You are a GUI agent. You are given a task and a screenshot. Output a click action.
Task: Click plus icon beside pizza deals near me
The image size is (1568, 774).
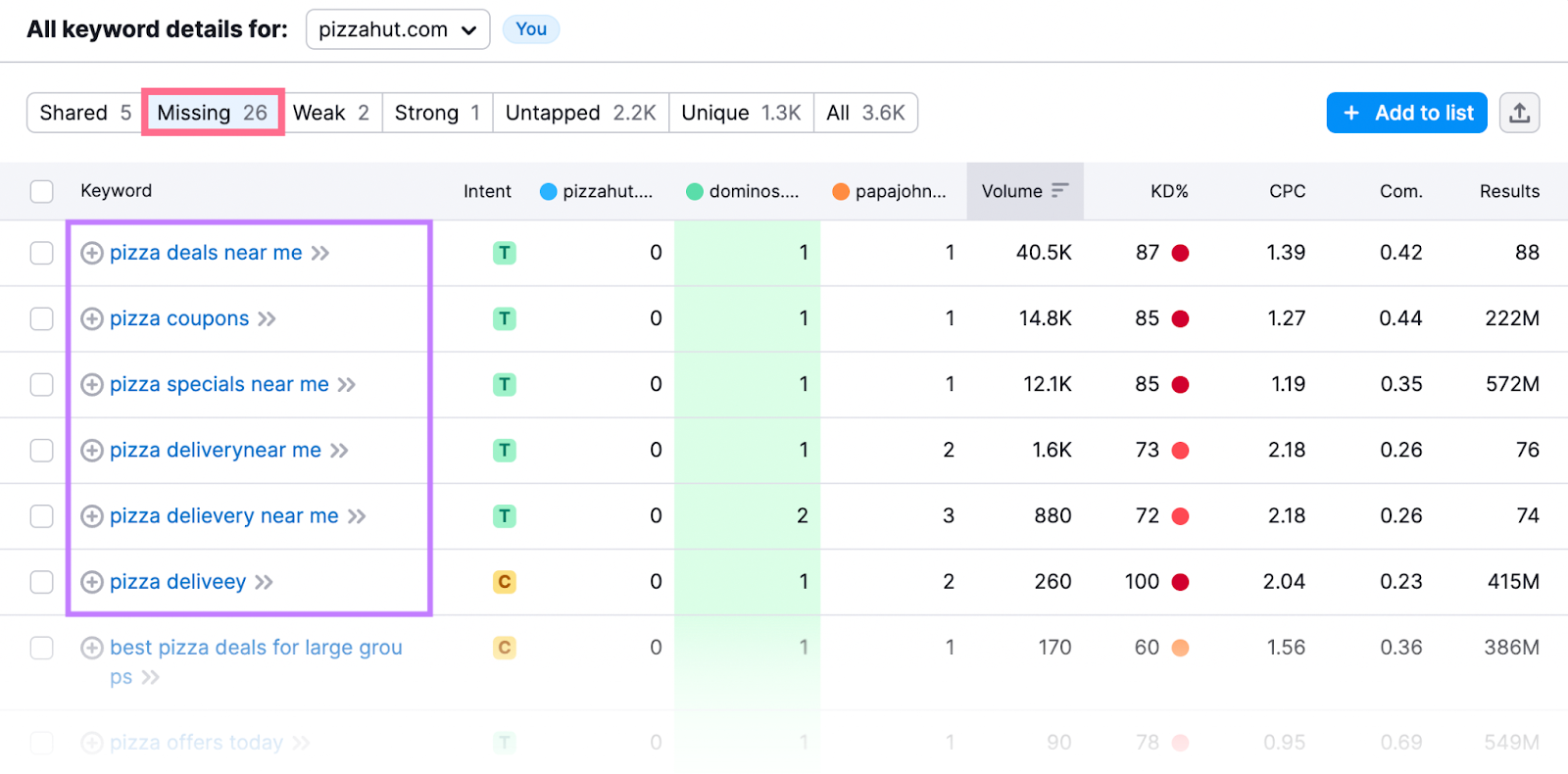(x=92, y=253)
